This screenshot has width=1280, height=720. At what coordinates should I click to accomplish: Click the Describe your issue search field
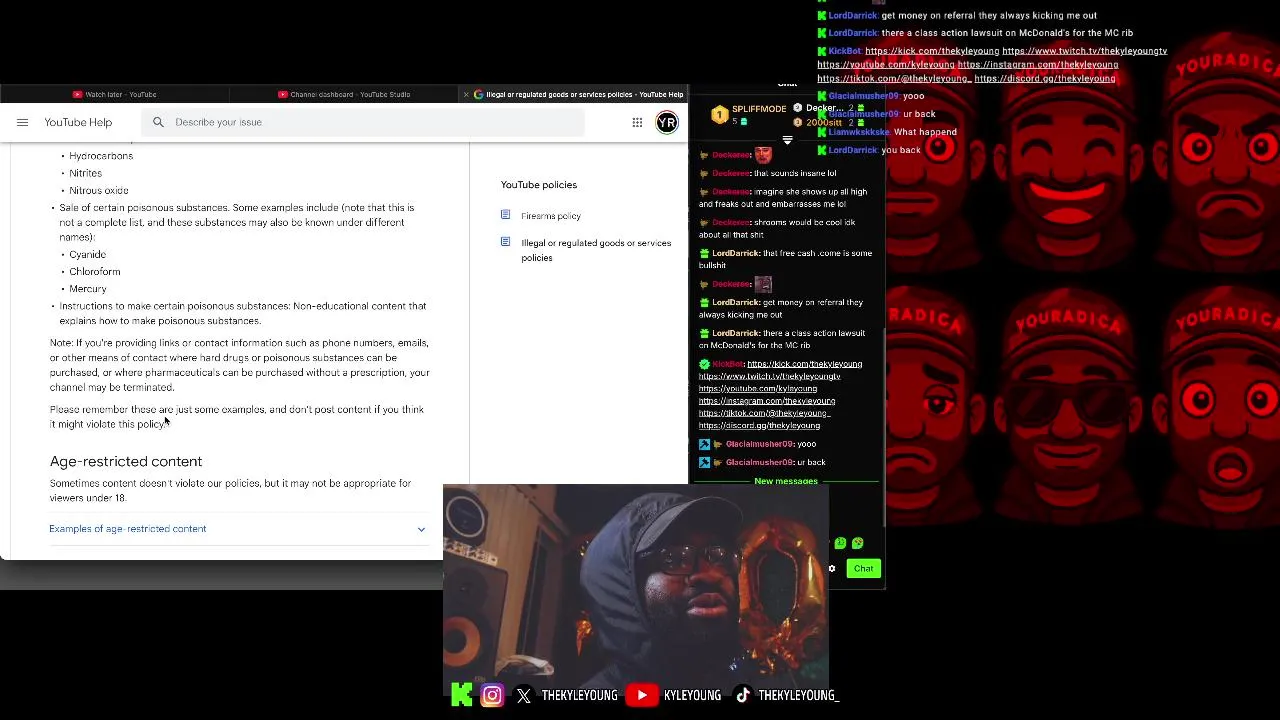365,122
